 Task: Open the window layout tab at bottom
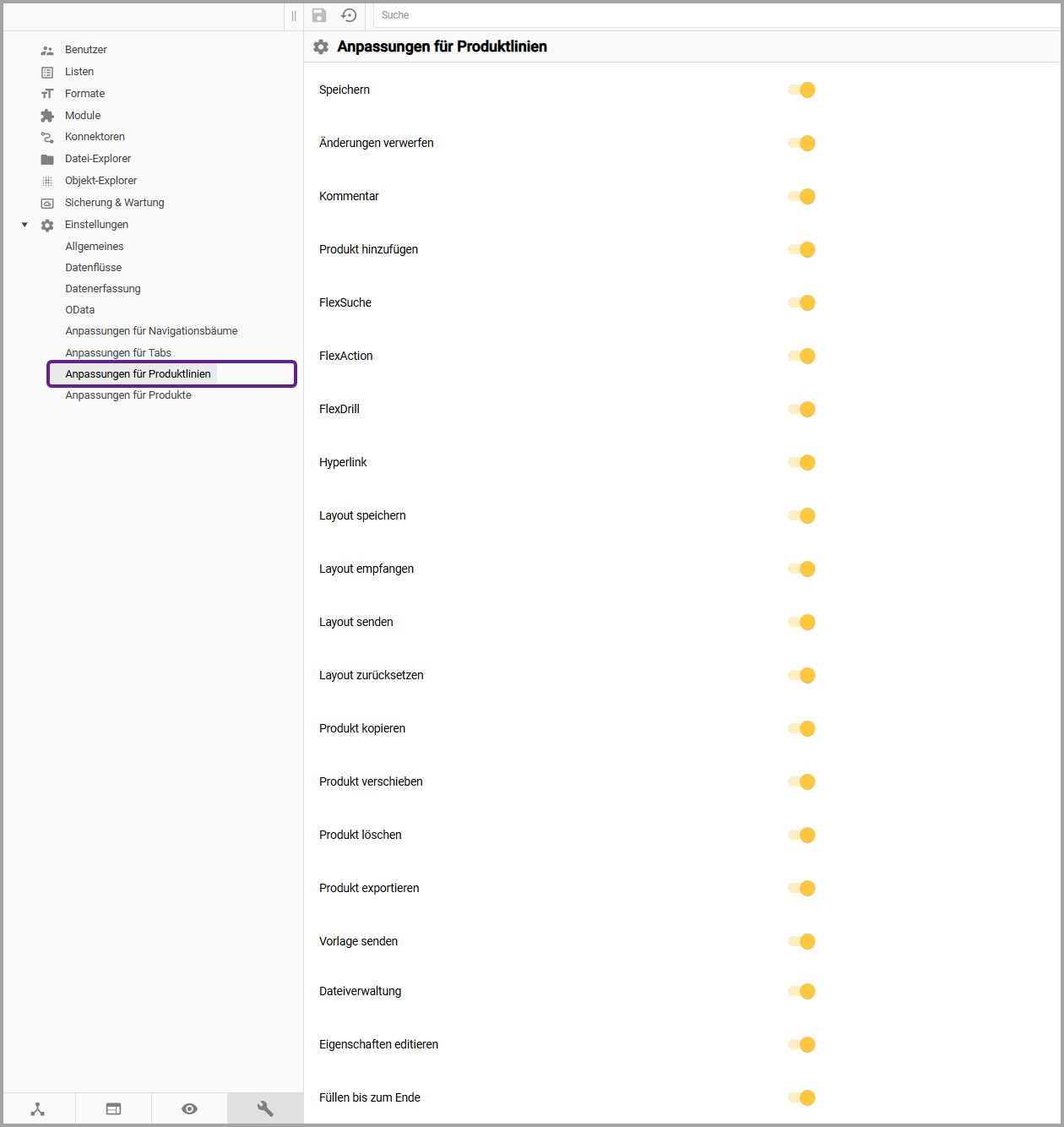(x=113, y=1108)
